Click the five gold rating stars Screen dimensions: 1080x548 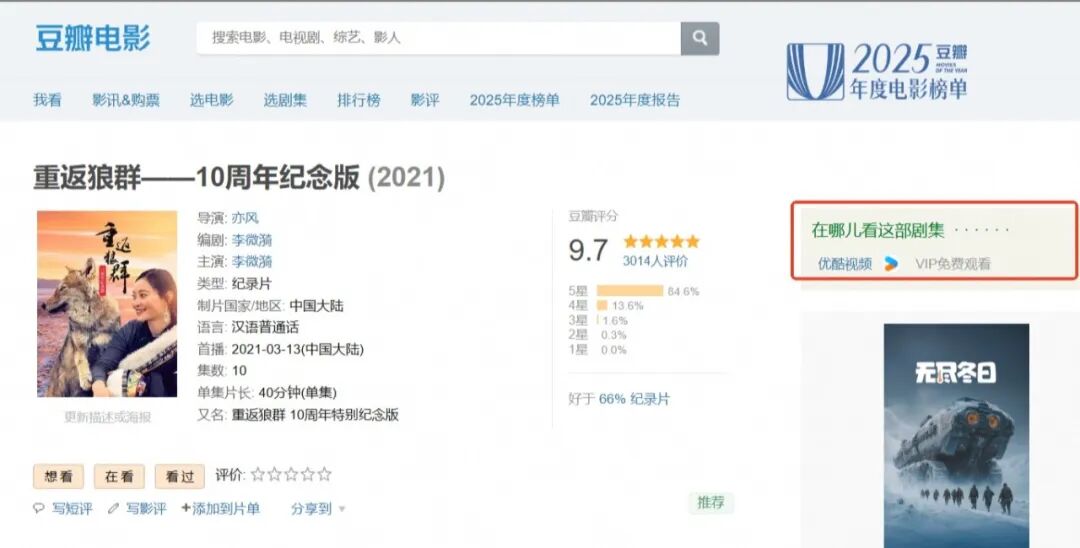click(x=661, y=242)
